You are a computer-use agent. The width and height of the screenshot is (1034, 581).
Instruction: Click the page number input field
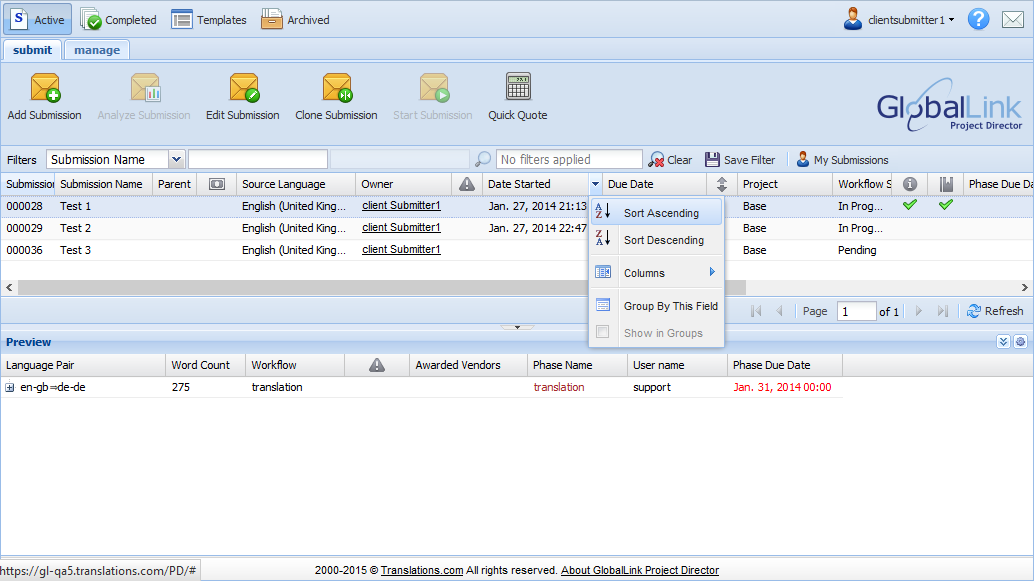pos(856,311)
